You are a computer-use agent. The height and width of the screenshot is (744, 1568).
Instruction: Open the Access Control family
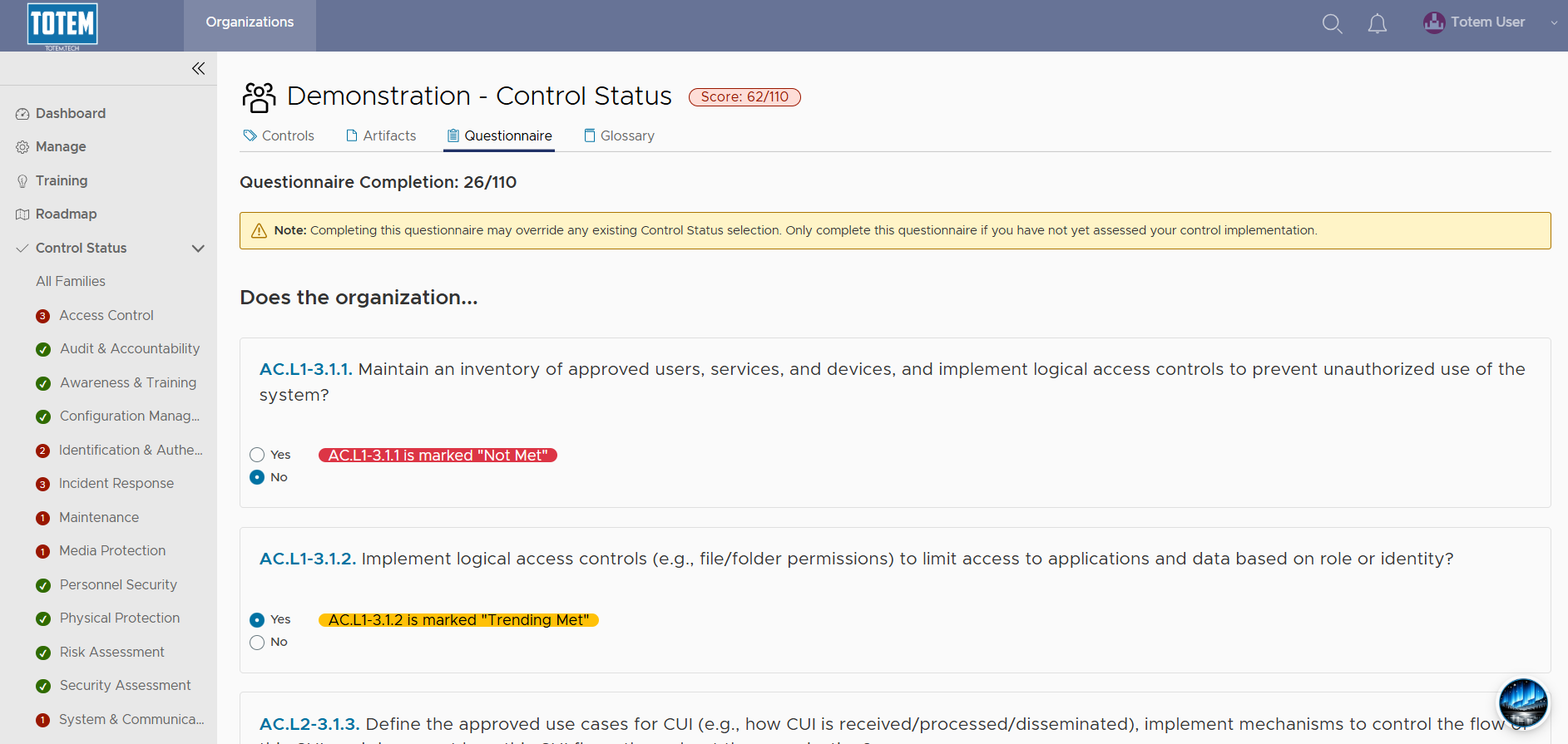pyautogui.click(x=106, y=315)
